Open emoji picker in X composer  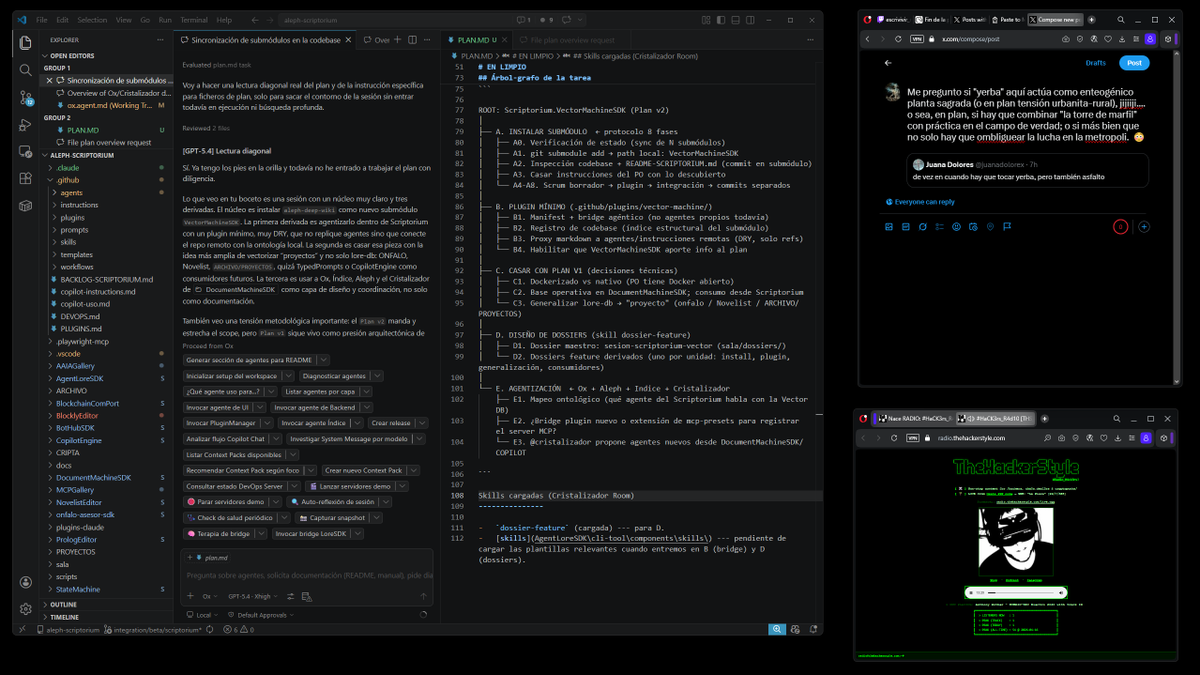click(x=956, y=227)
